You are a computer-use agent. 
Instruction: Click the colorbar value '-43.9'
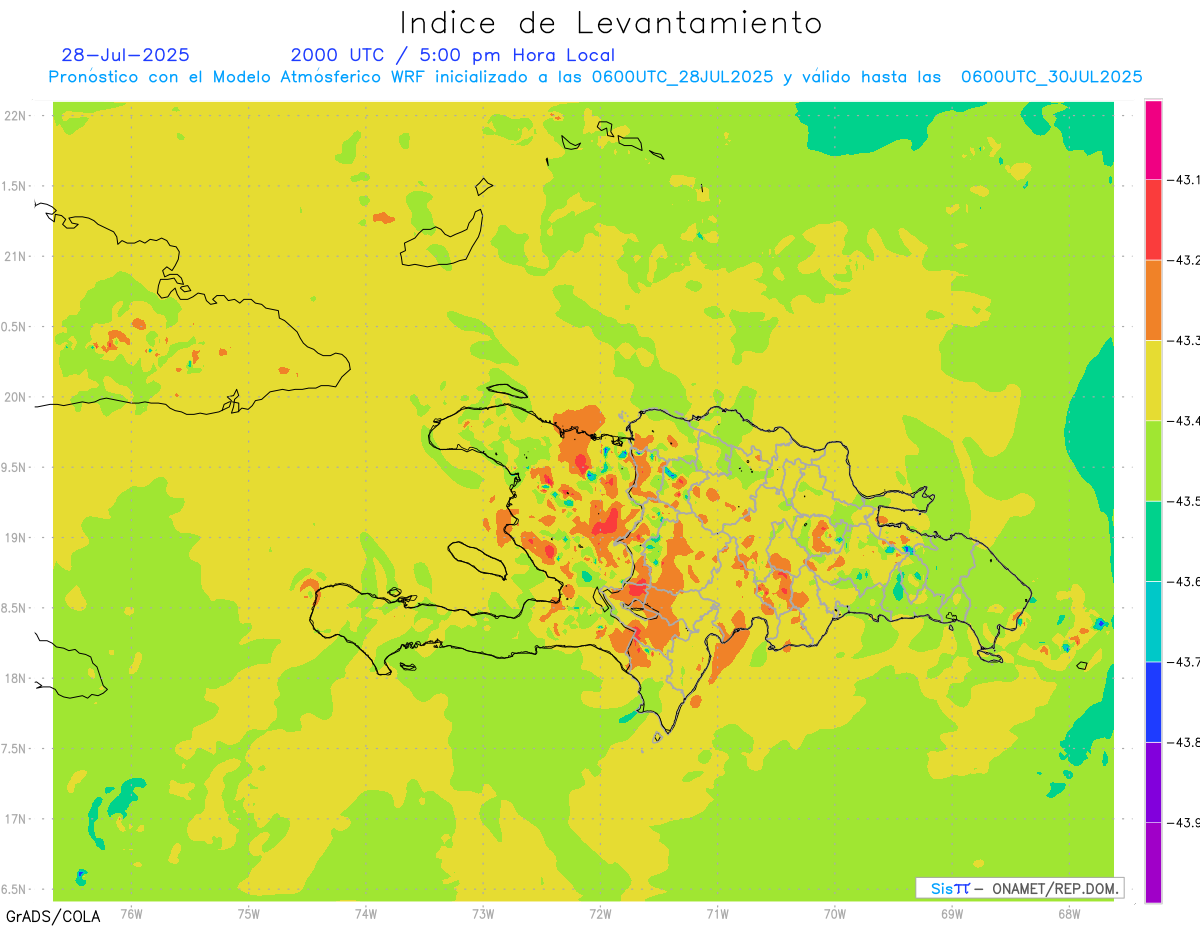(1185, 822)
